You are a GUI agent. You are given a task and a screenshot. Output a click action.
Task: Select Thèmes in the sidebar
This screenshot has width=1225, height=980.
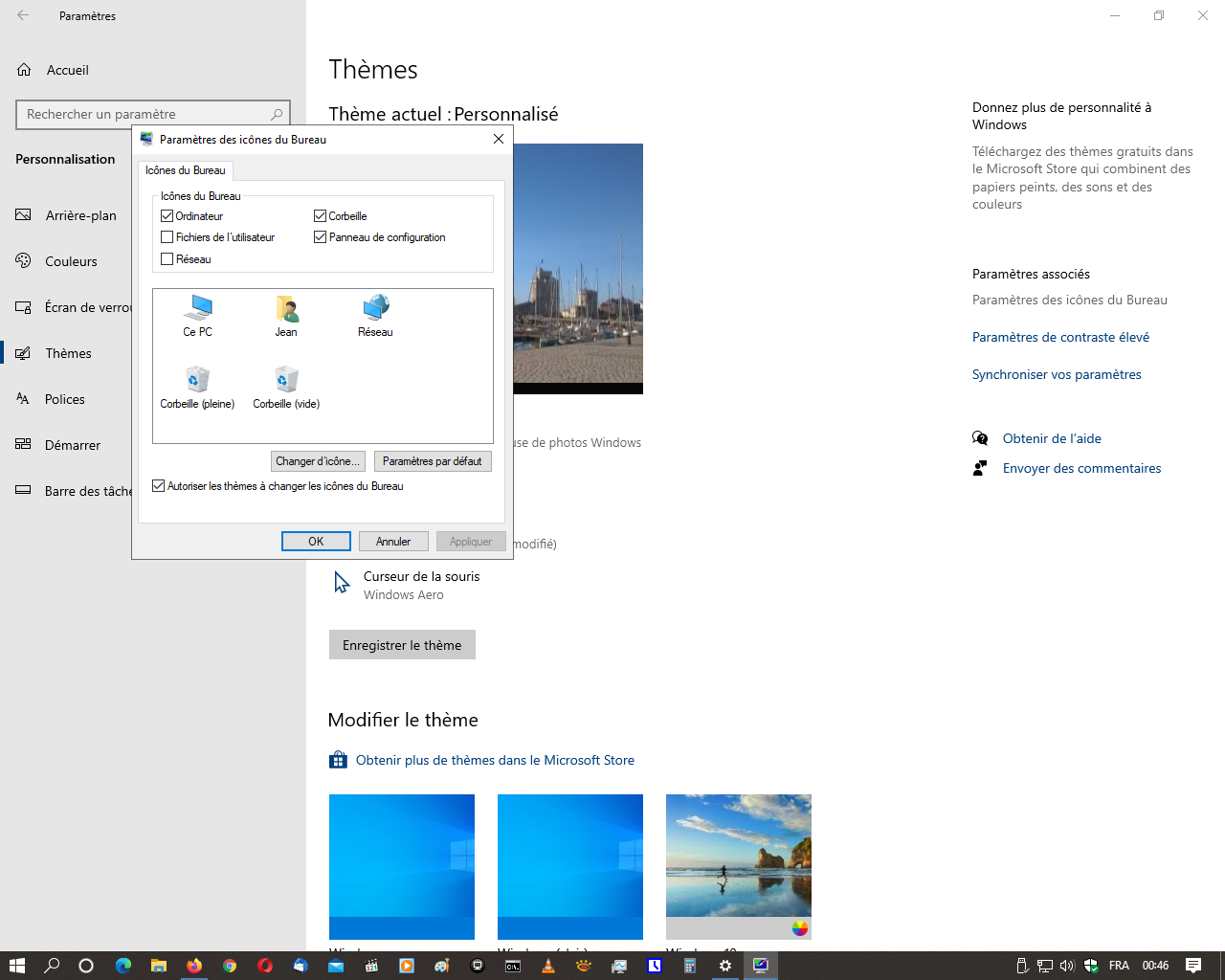tap(67, 353)
